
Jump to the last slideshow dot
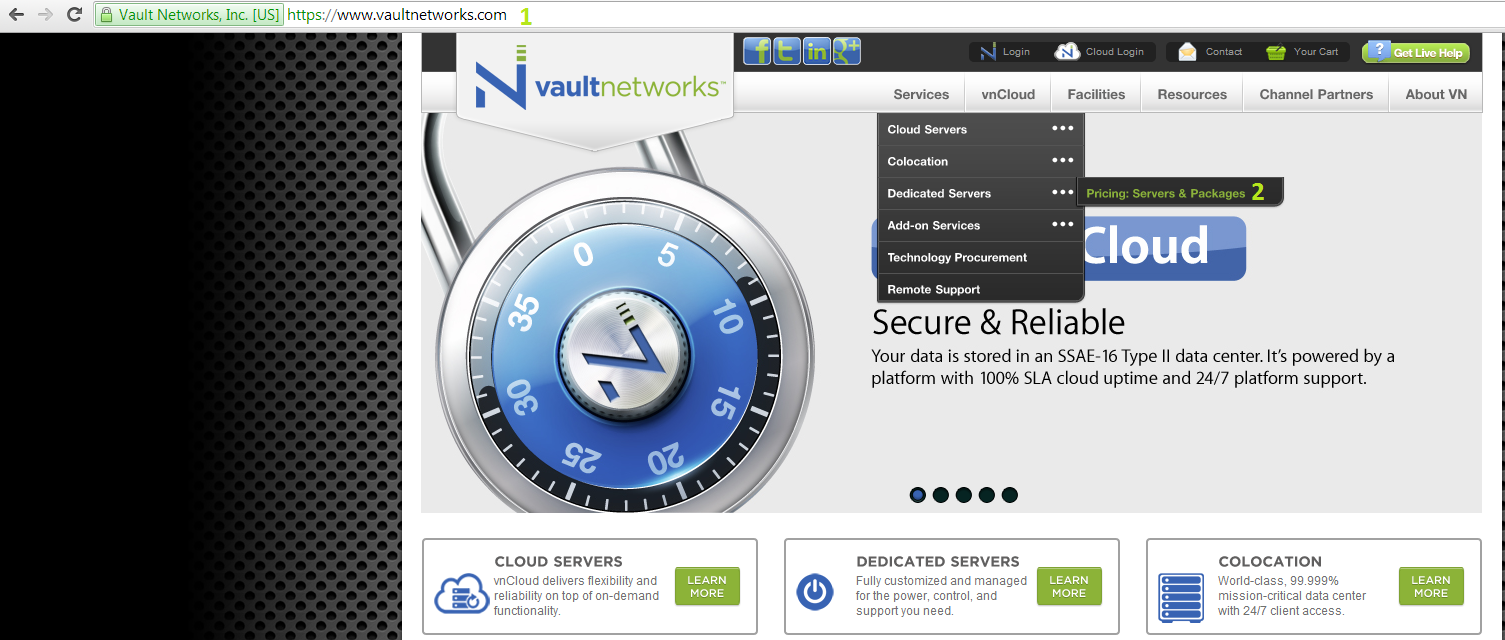pos(1010,494)
